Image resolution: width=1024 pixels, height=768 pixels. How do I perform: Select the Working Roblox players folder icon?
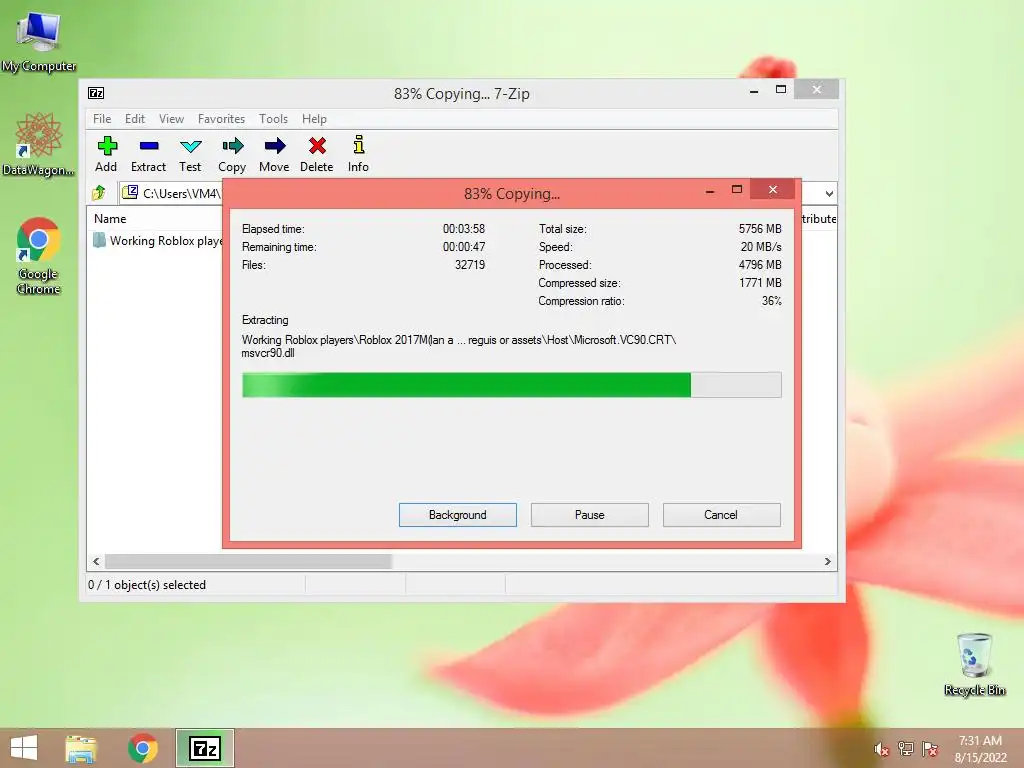point(99,240)
